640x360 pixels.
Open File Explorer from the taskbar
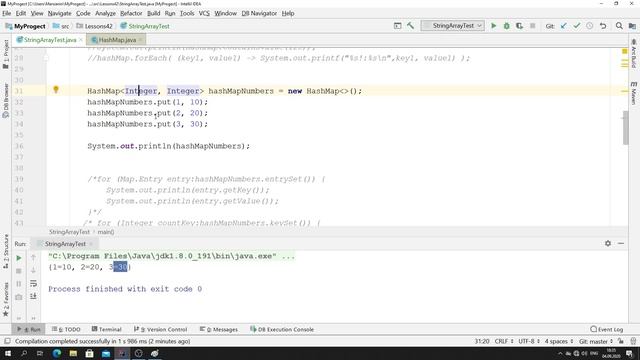[x=73, y=353]
